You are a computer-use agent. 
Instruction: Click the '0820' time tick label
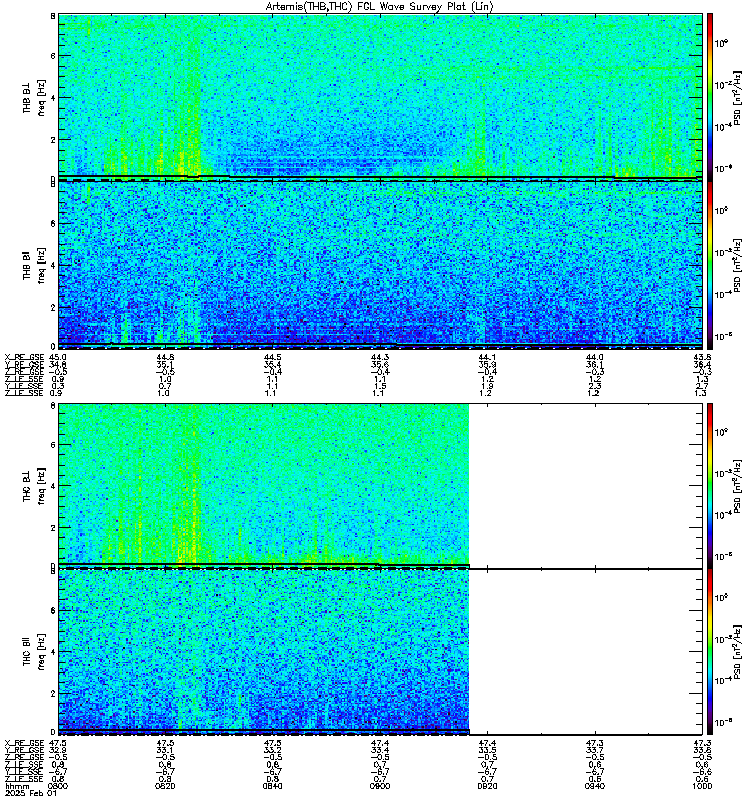[165, 786]
